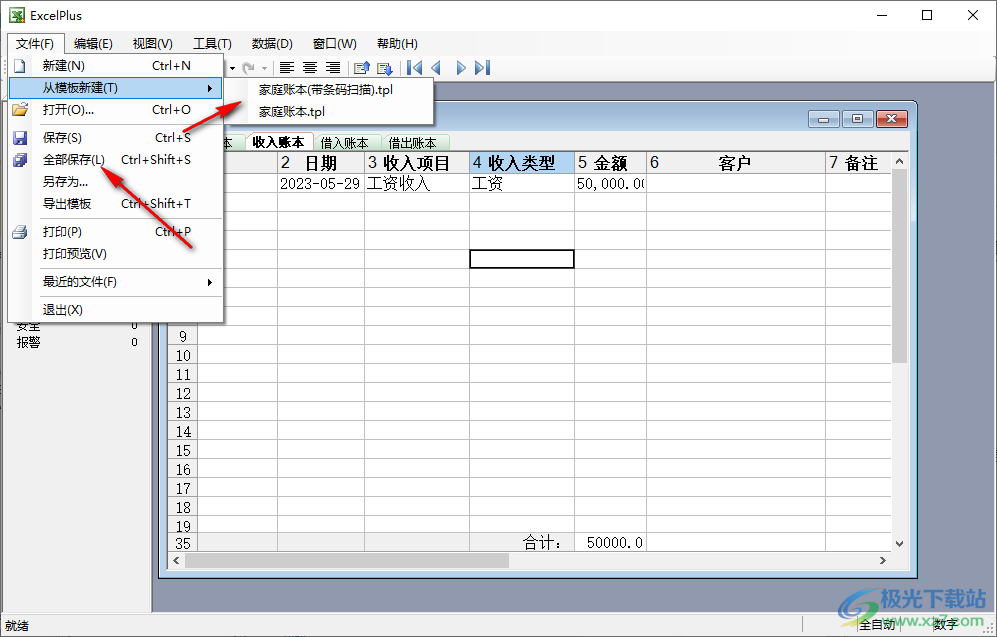Switch to 借入账本 tab

click(x=345, y=143)
